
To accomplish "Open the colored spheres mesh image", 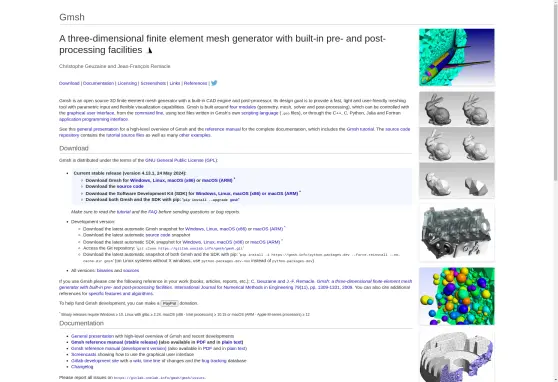I will coord(457,296).
